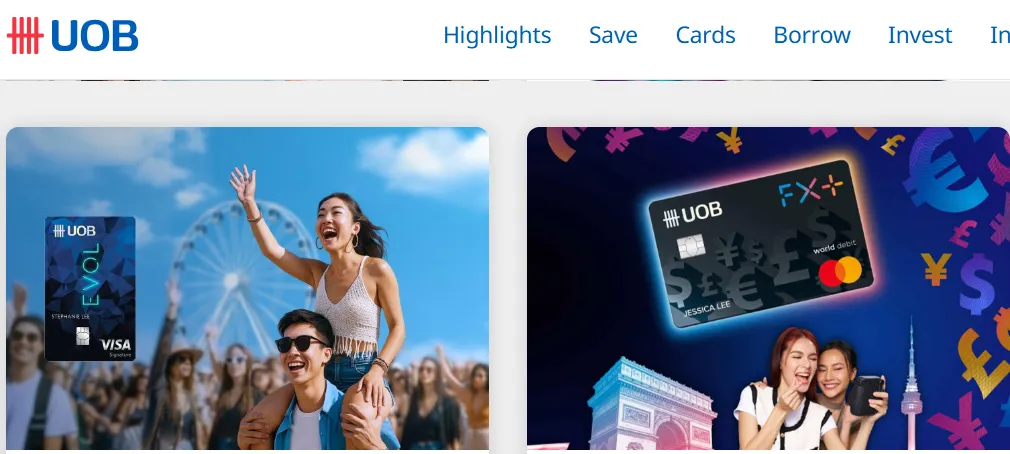Screen dimensions: 1010x454
Task: Click the black UOB FX+ debit card
Action: click(761, 243)
